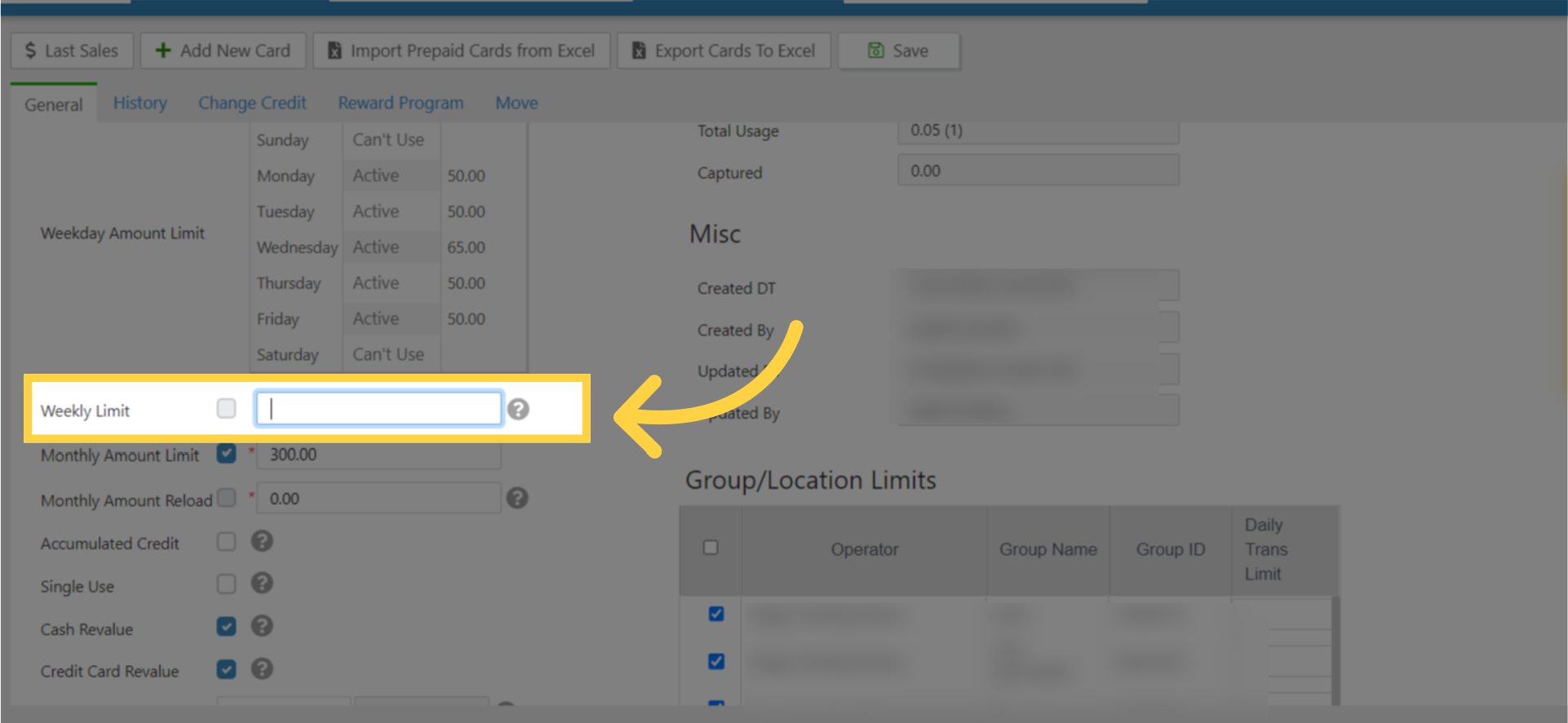The image size is (1568, 723).
Task: Click the Save disk icon
Action: point(875,51)
